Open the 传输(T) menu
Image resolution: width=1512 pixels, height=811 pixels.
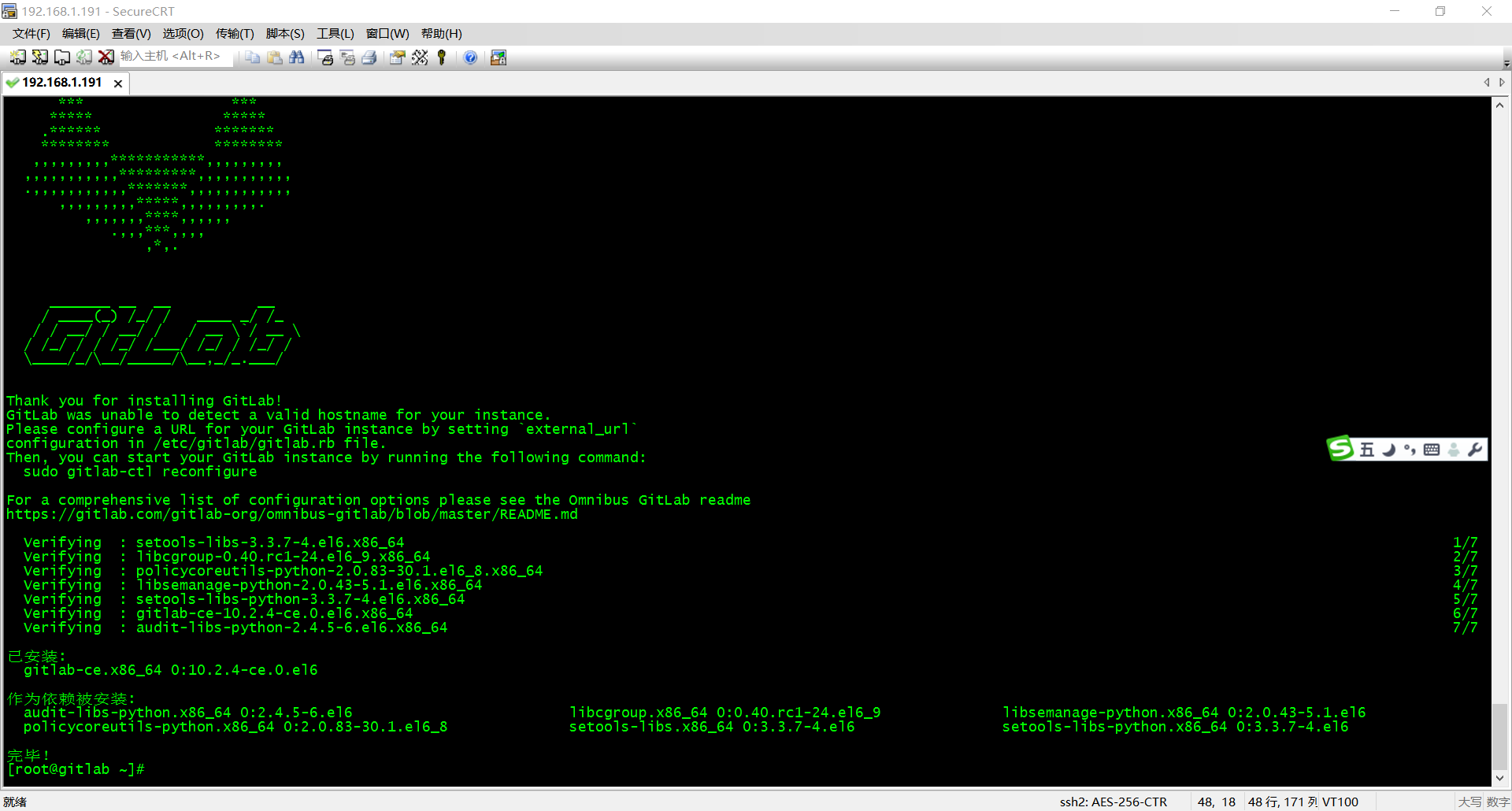[235, 33]
